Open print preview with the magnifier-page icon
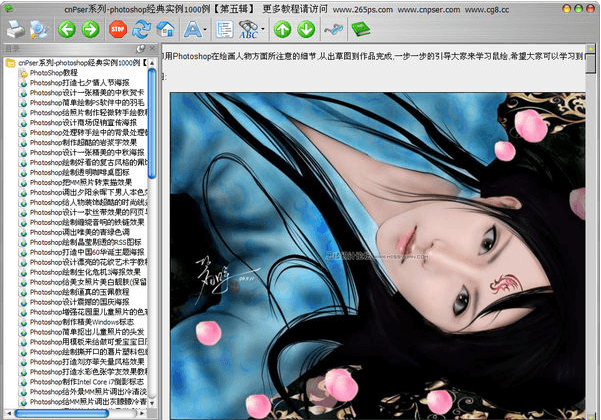Screen dimensions: 601x420 pyautogui.click(x=39, y=30)
